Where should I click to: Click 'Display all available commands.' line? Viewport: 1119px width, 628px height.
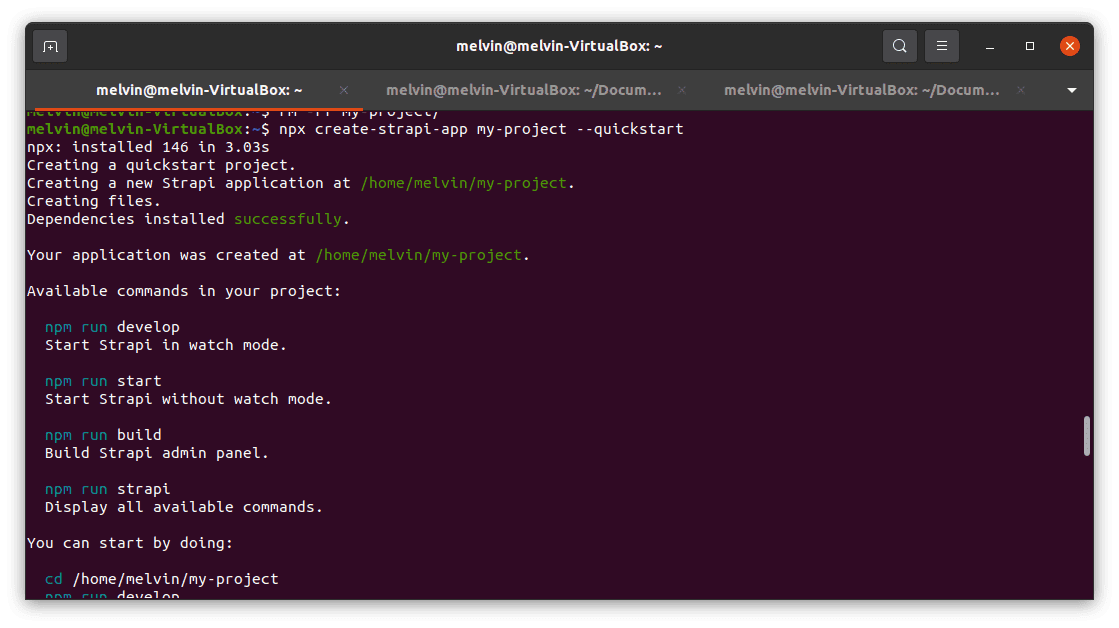pyautogui.click(x=183, y=507)
